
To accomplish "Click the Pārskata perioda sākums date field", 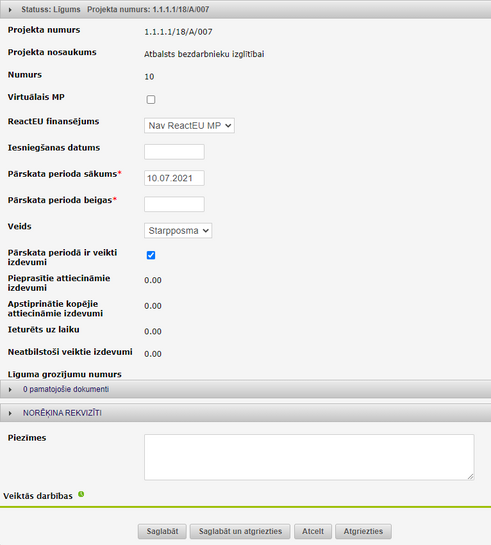I will (174, 178).
